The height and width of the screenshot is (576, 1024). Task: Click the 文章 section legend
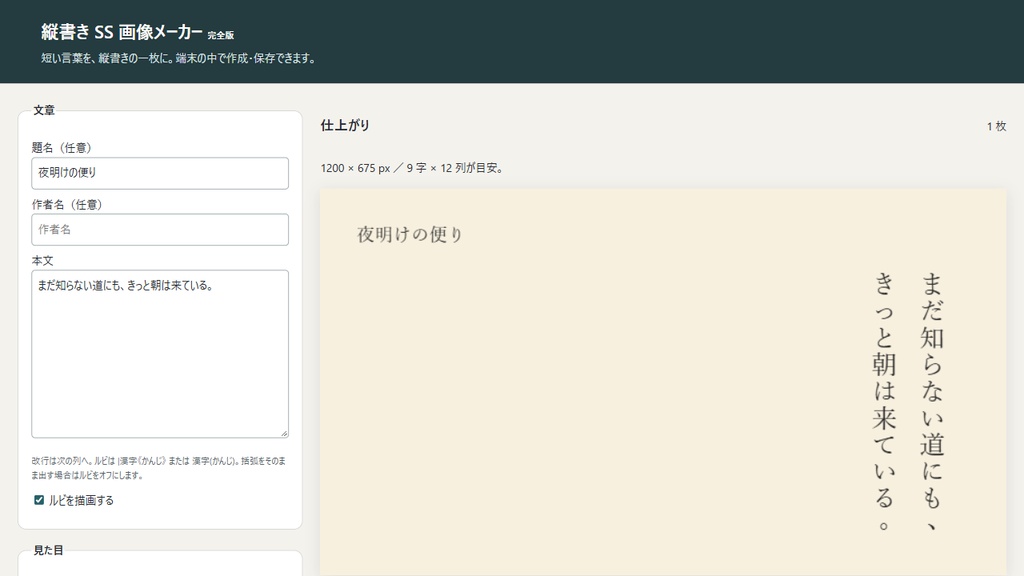[44, 110]
